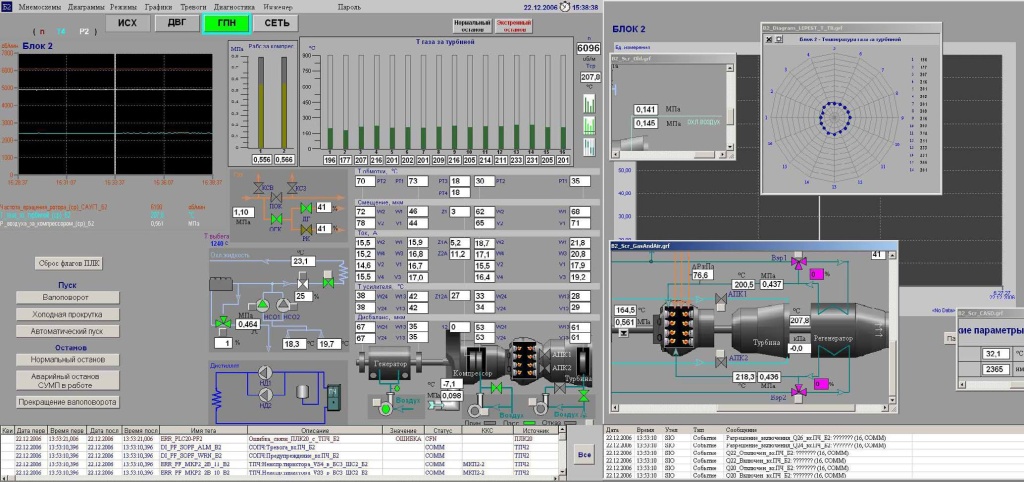Click the НСО1 pump icon
Screen dimensions: 1024x482
click(x=261, y=306)
